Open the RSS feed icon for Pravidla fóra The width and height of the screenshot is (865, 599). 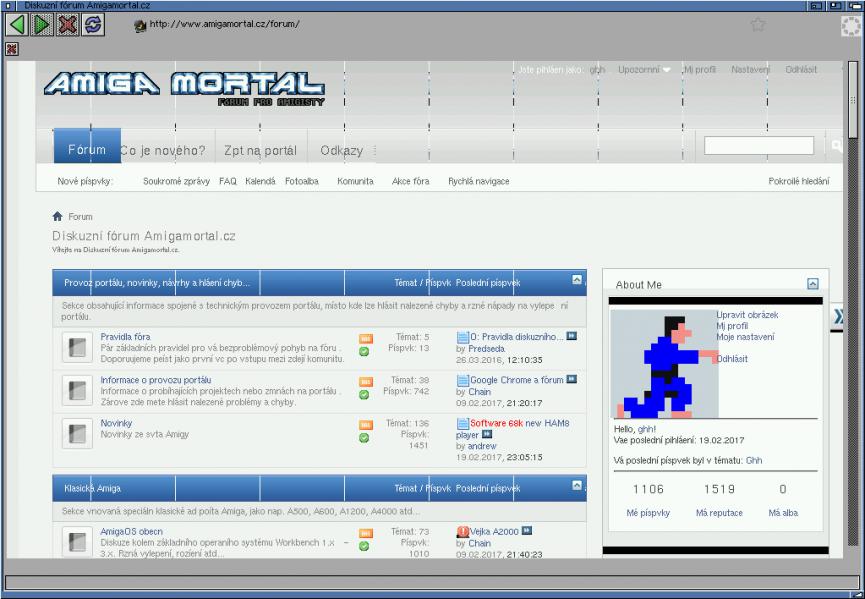point(365,338)
